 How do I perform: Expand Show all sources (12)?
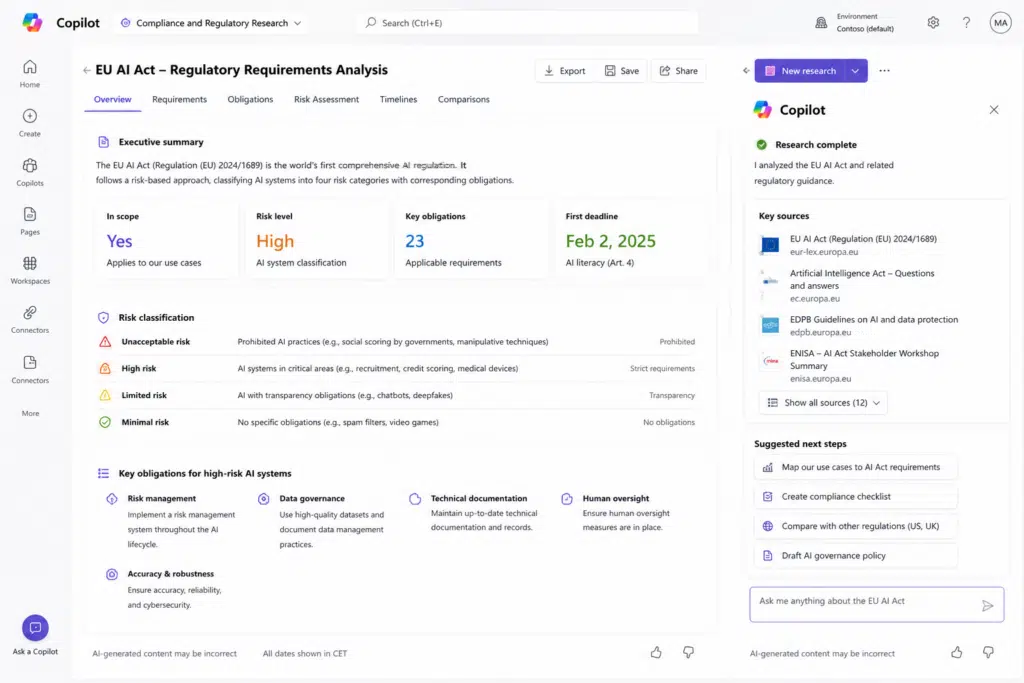pos(823,403)
